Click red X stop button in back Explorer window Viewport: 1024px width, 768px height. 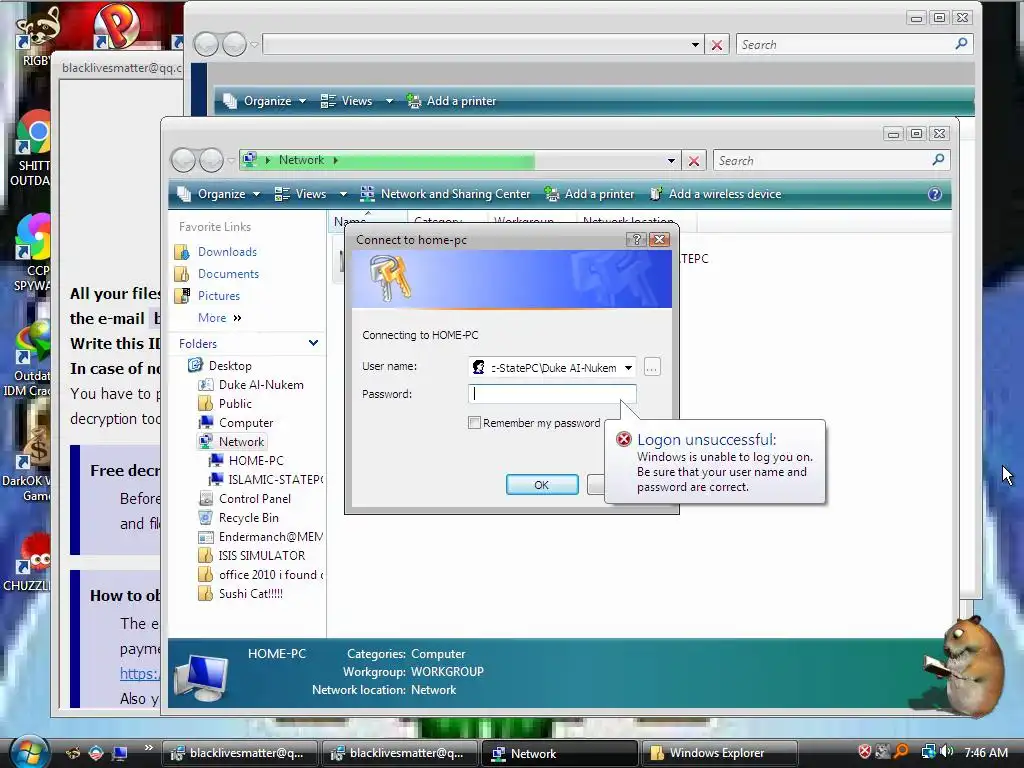(717, 44)
